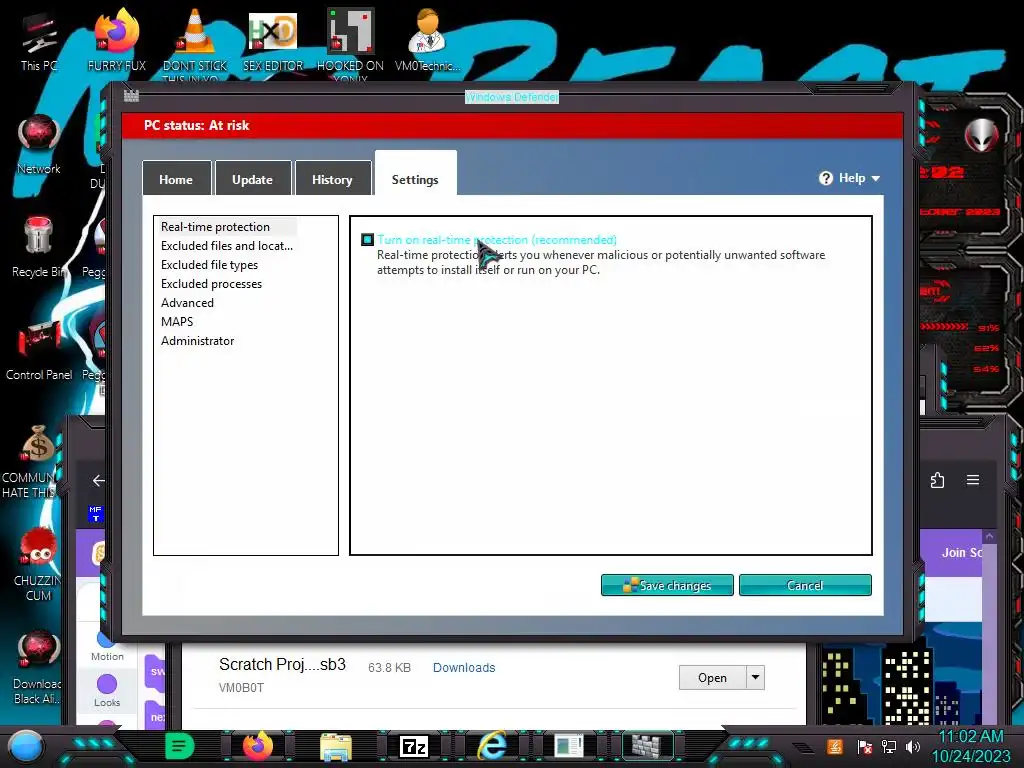Open the This PC desktop icon
The width and height of the screenshot is (1024, 768).
click(39, 40)
